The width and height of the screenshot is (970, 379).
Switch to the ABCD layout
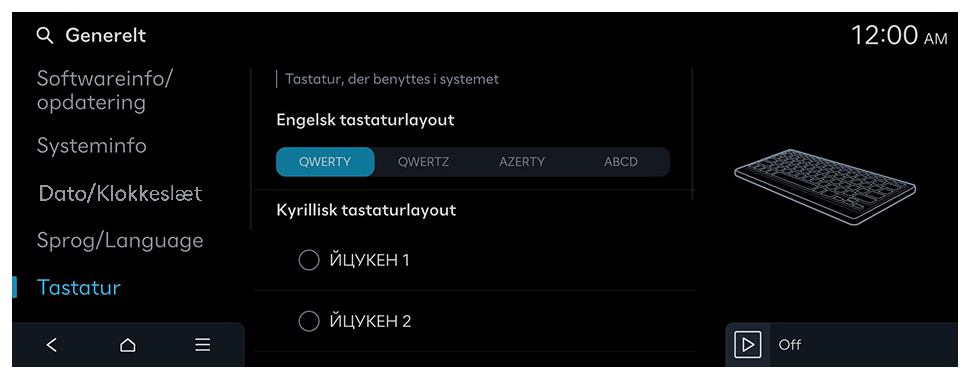point(620,162)
